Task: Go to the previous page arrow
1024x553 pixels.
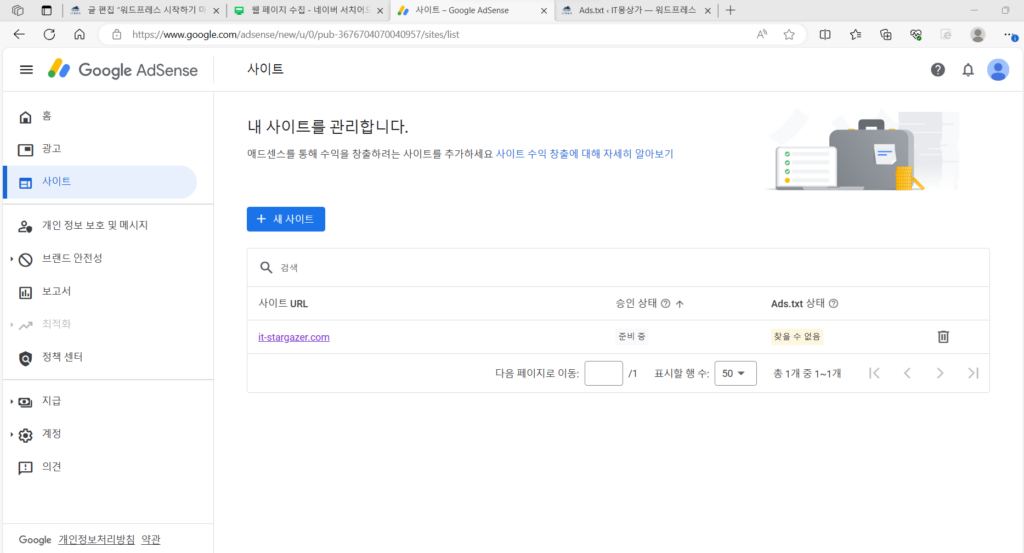Action: point(907,373)
